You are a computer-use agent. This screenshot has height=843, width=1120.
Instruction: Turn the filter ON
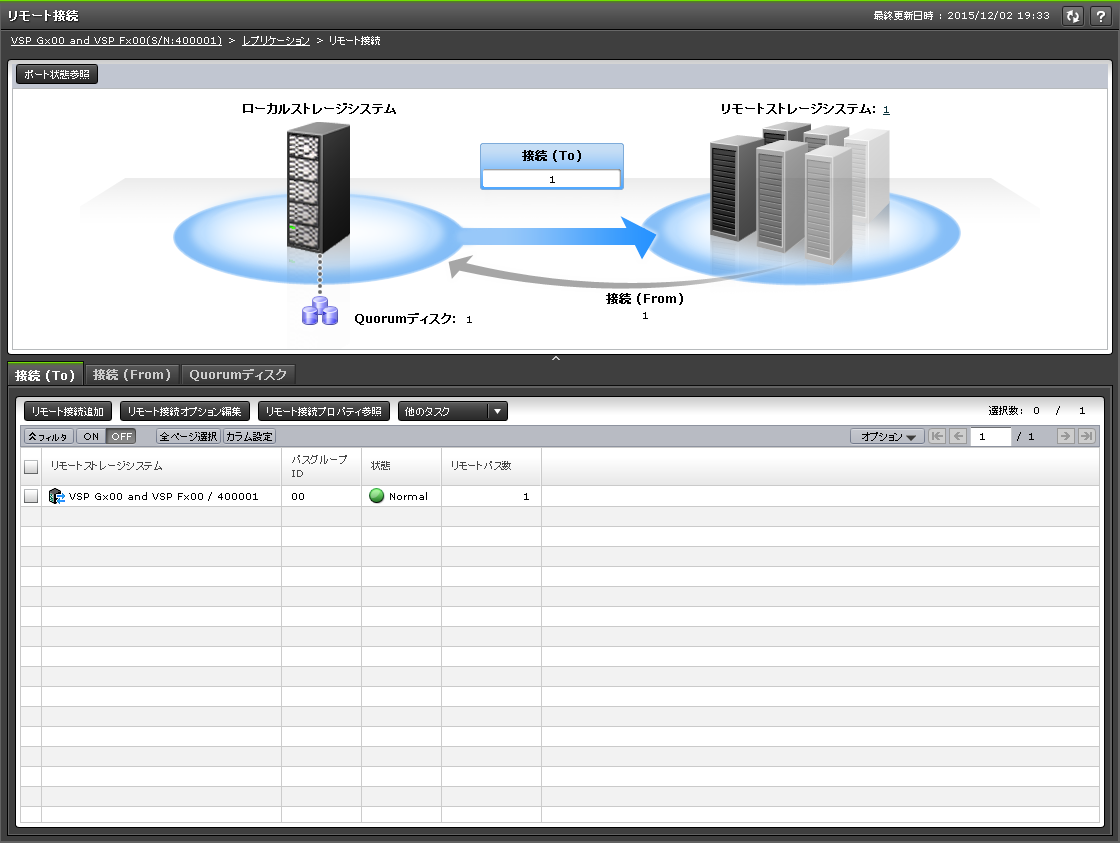pos(91,436)
